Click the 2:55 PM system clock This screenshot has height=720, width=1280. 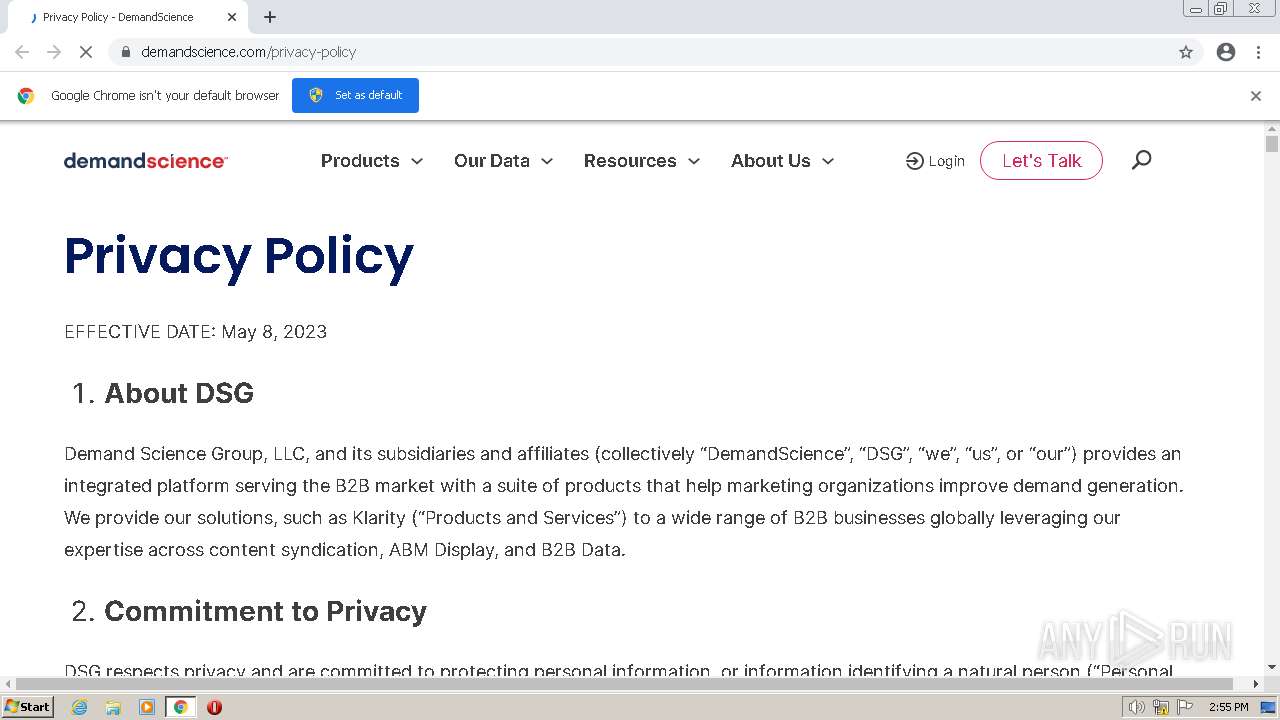click(x=1229, y=707)
